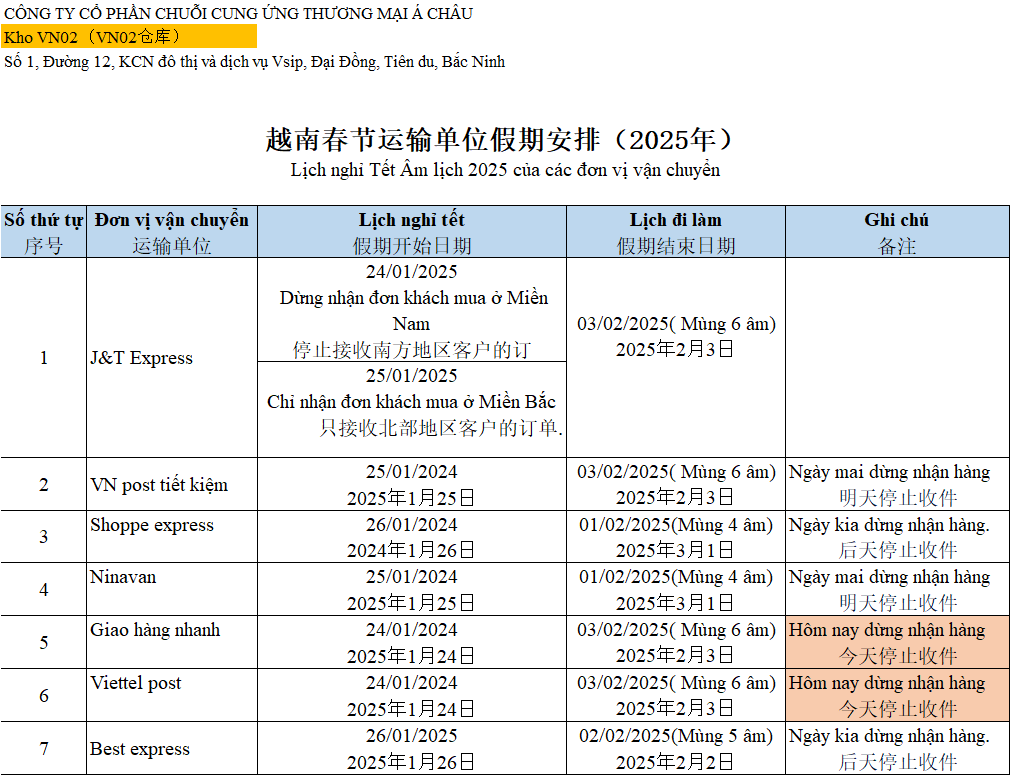The height and width of the screenshot is (775, 1010).
Task: Click Ninavan return date '01/02/2025(Mùng 4 âm)' cell
Action: click(676, 589)
